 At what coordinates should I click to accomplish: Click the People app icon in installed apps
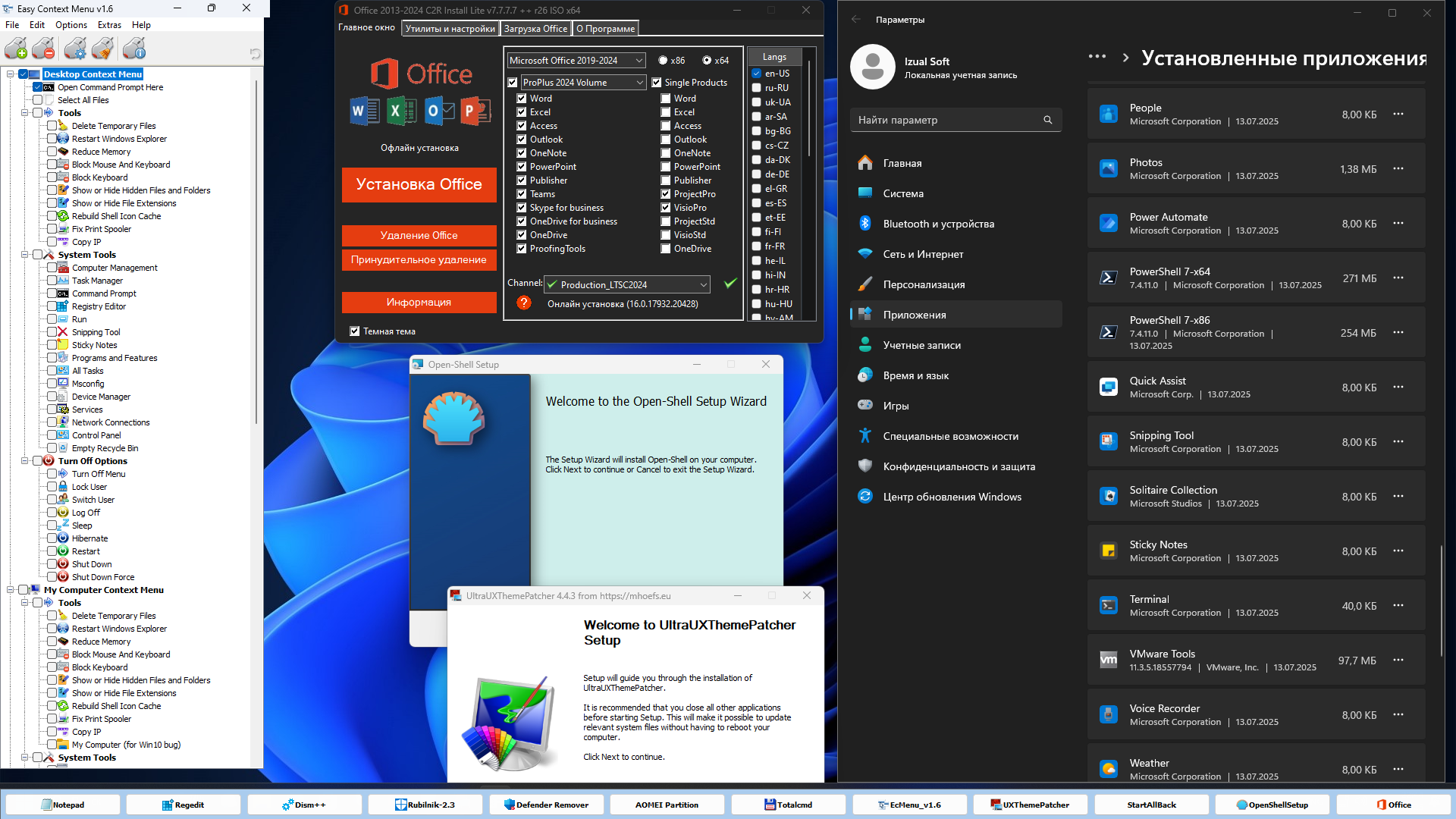point(1109,114)
